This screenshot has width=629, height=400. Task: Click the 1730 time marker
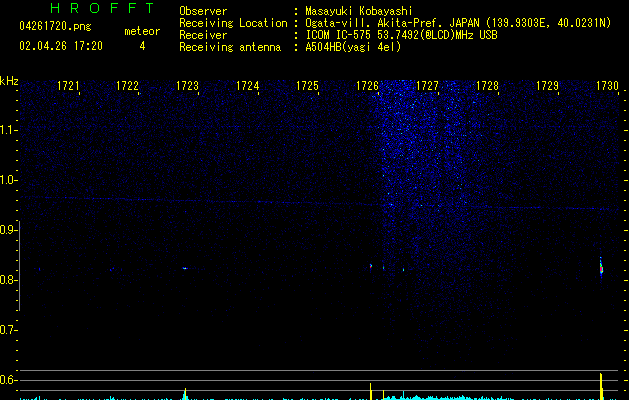(x=607, y=86)
